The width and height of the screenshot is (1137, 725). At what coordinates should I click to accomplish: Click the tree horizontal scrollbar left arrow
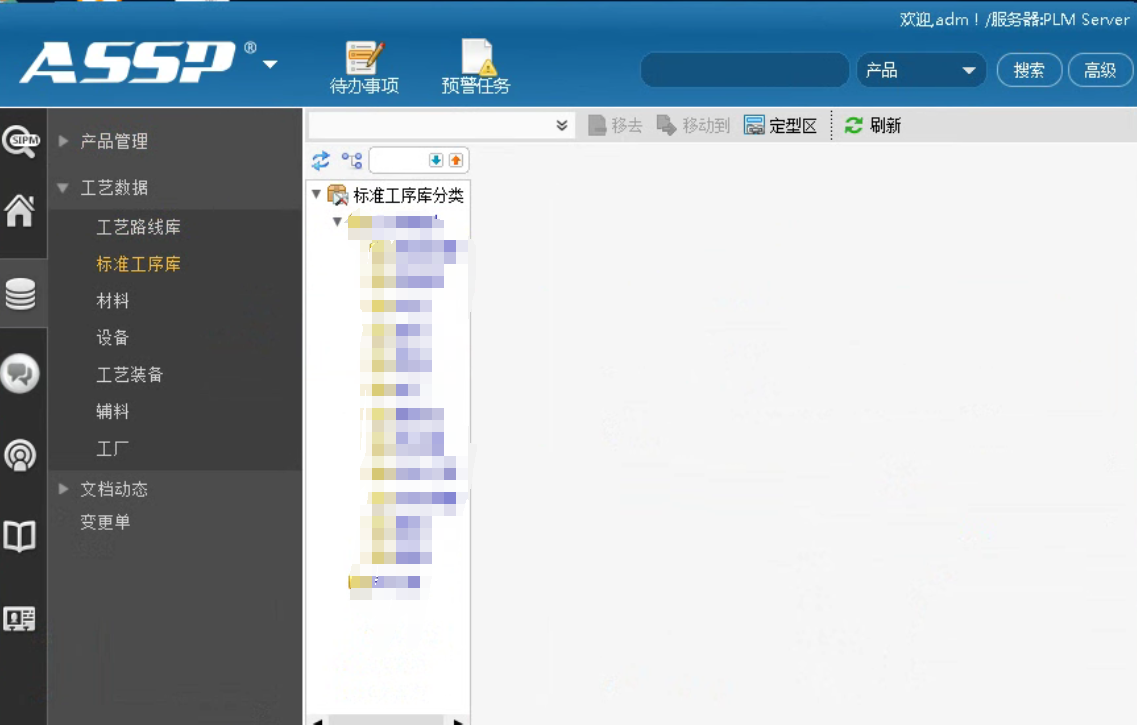pyautogui.click(x=318, y=721)
